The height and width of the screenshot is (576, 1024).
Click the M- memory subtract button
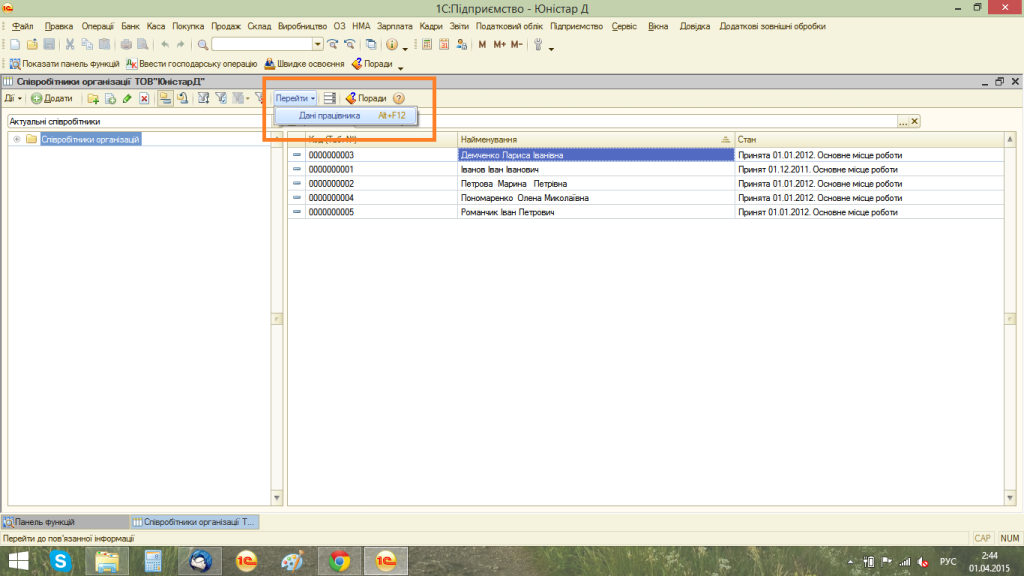(x=517, y=44)
